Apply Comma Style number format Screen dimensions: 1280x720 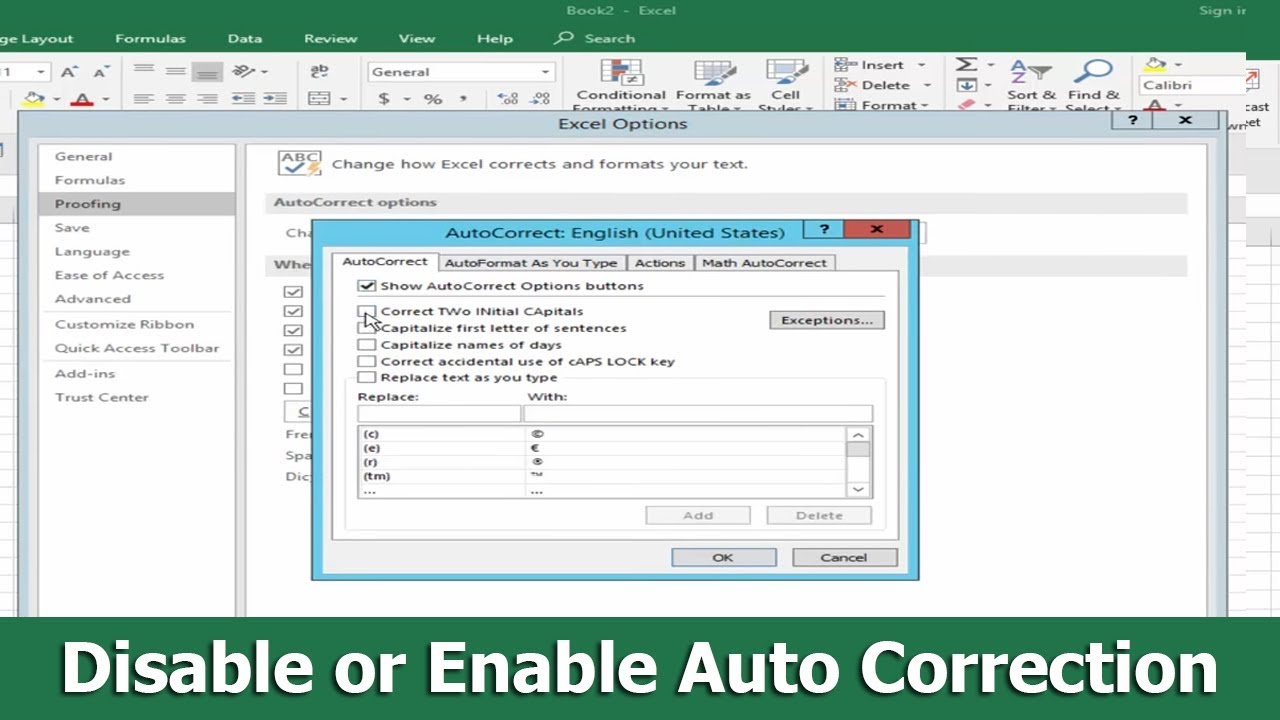(x=463, y=99)
